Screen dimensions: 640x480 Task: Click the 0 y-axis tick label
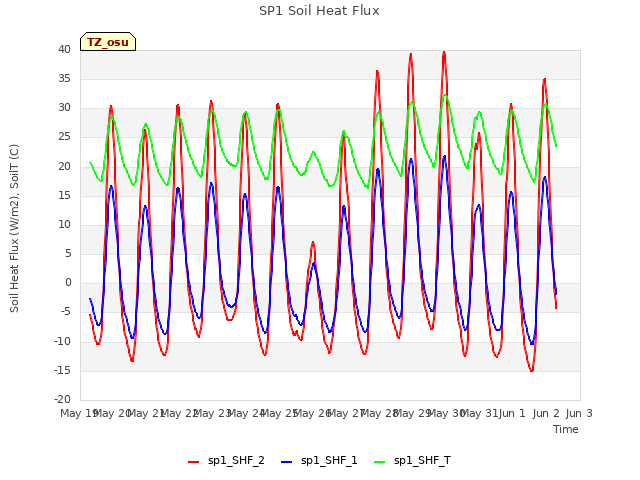point(68,282)
